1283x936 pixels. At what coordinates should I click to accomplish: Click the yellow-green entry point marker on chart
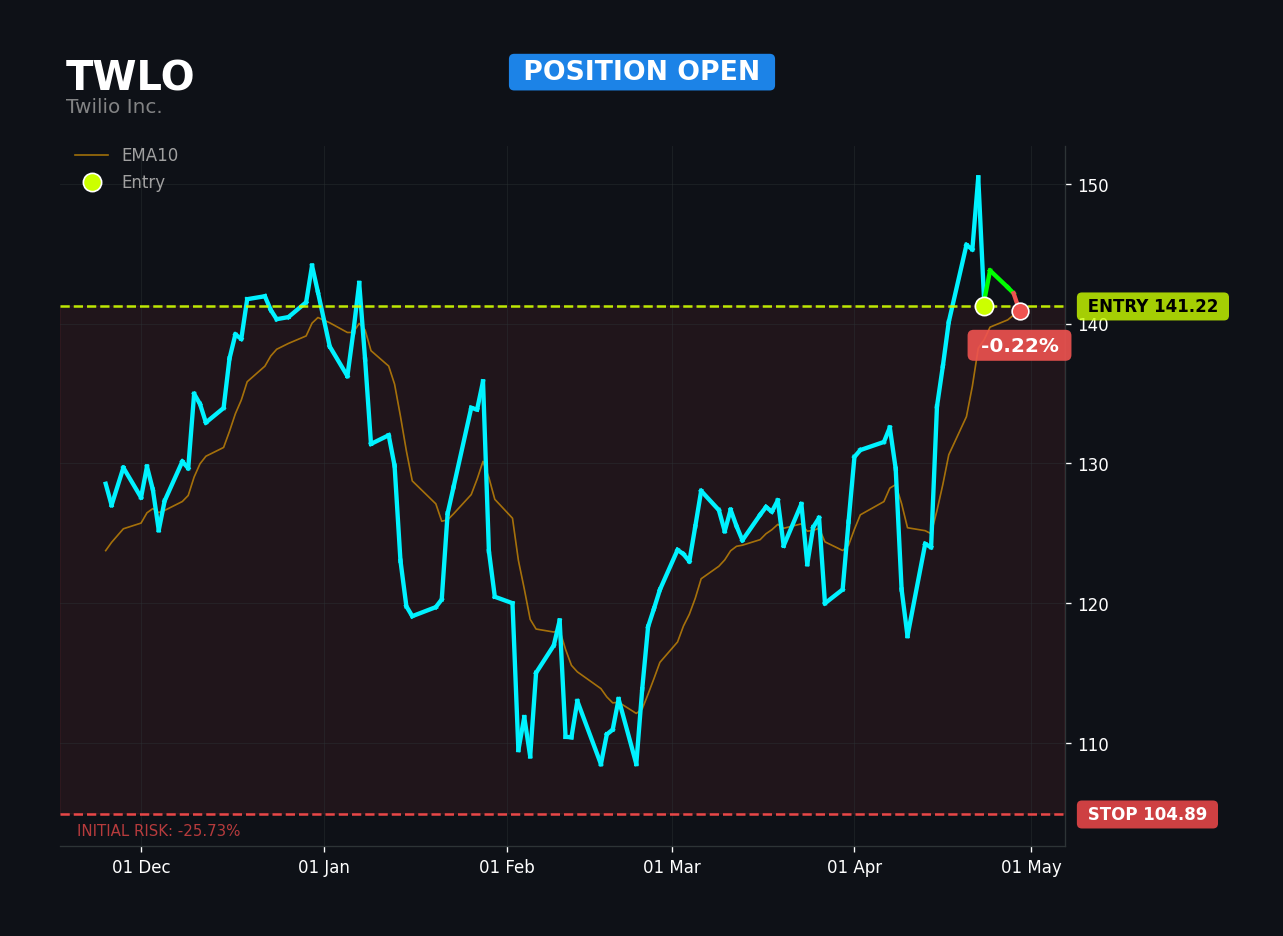tap(984, 306)
